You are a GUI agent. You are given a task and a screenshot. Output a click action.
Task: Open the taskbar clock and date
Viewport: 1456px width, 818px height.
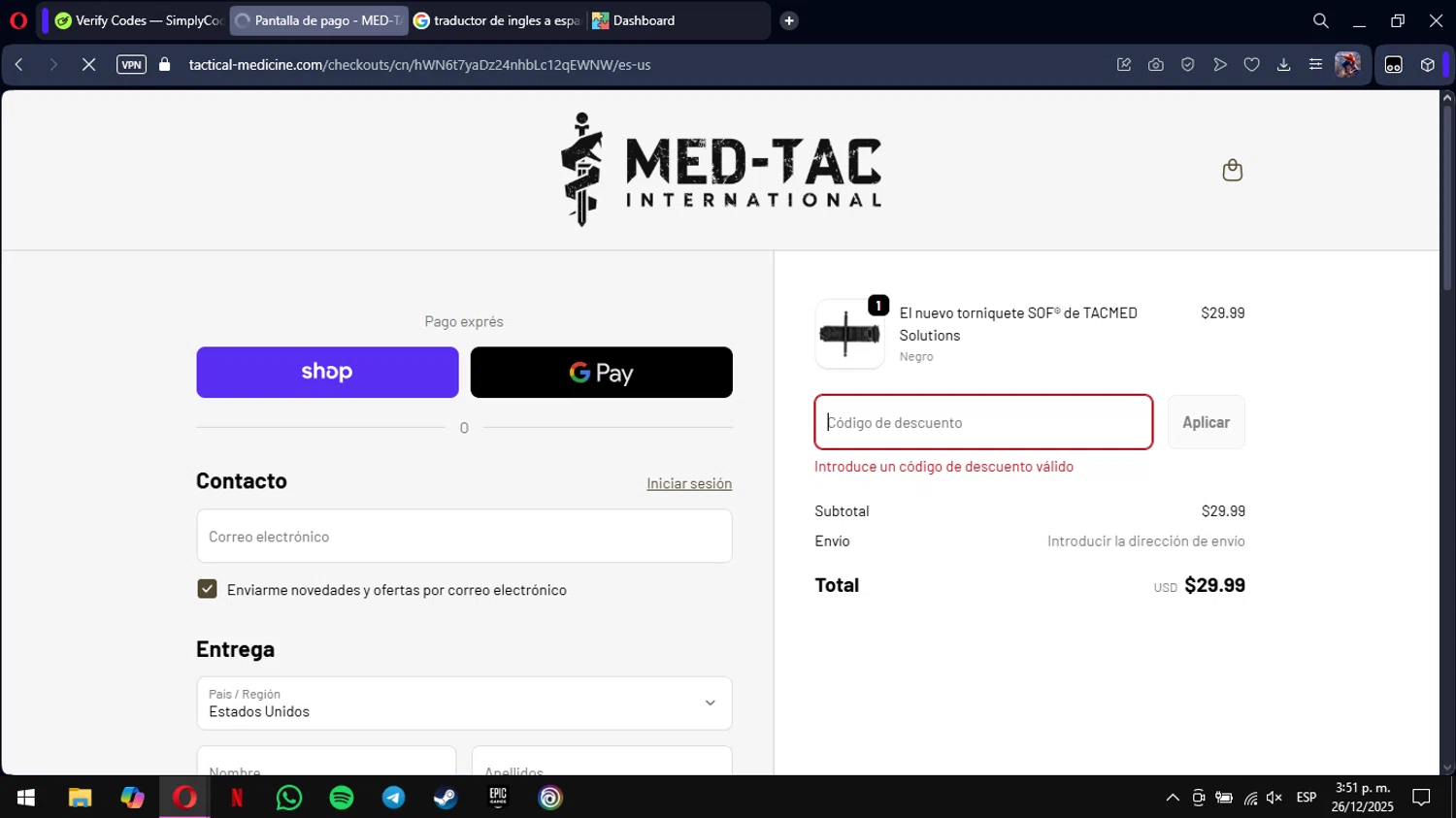pyautogui.click(x=1363, y=798)
